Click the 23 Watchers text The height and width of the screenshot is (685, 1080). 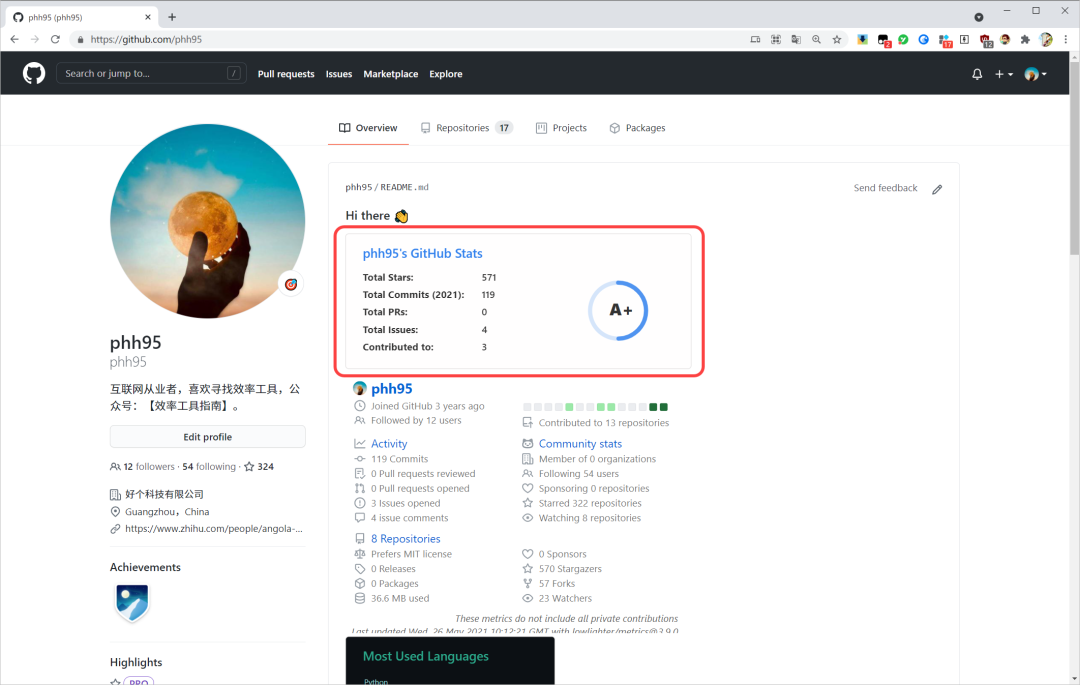[x=565, y=598]
